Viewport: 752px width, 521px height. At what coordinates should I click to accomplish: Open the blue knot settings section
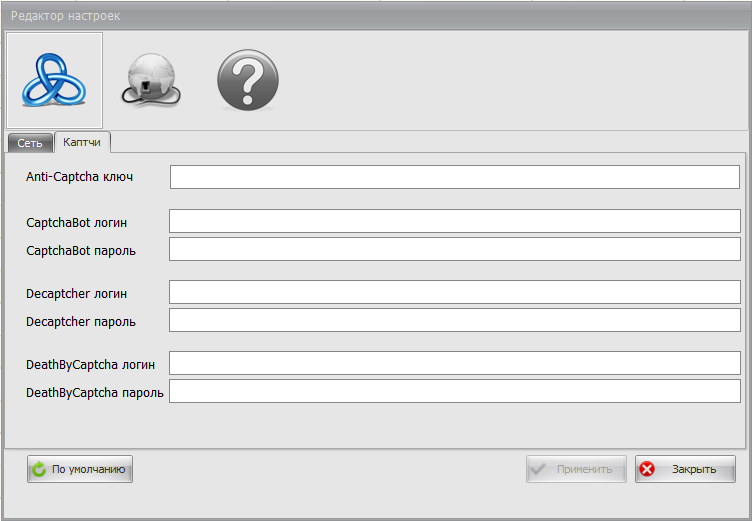coord(54,80)
